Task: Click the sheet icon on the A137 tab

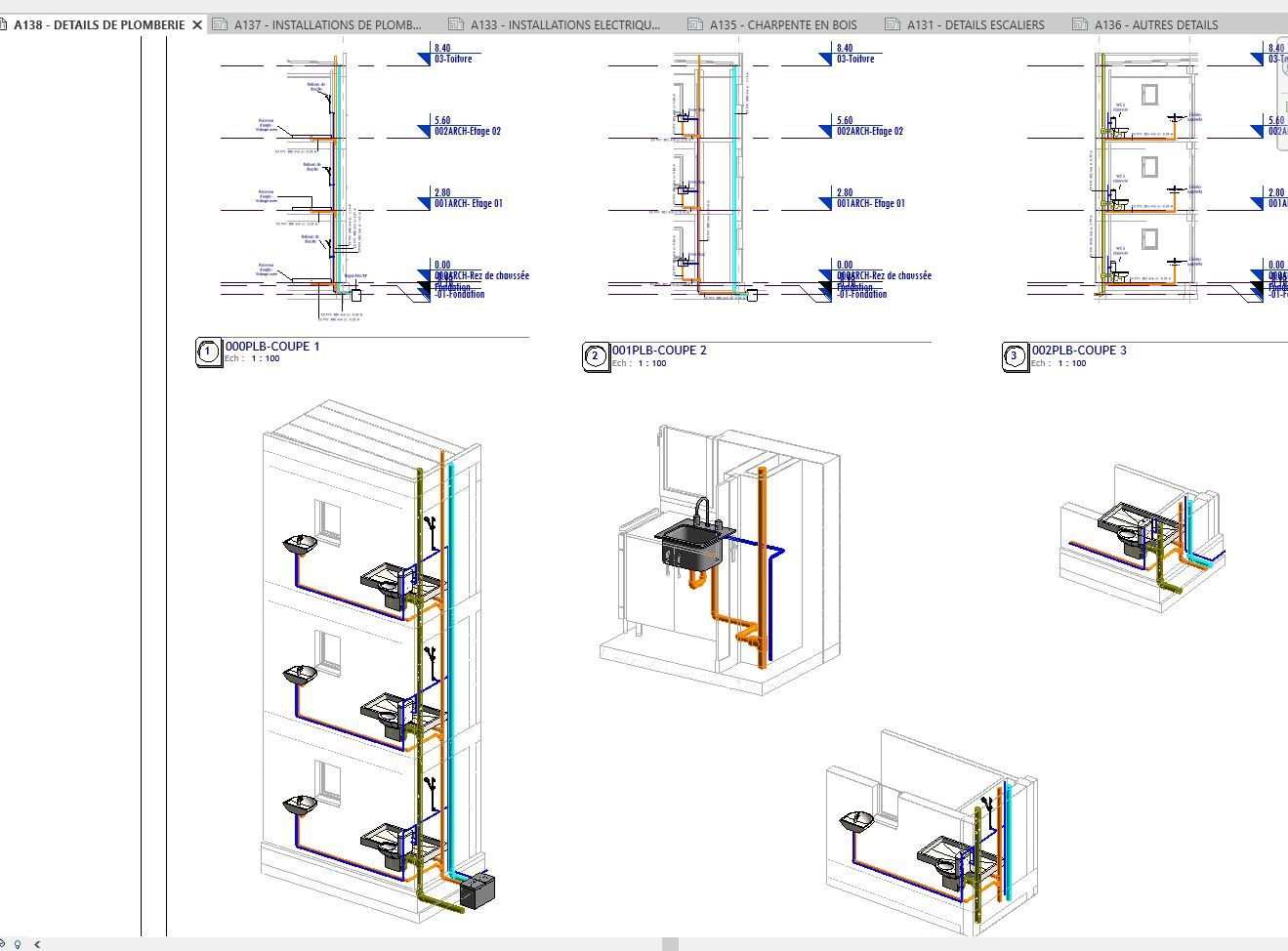Action: coord(219,24)
